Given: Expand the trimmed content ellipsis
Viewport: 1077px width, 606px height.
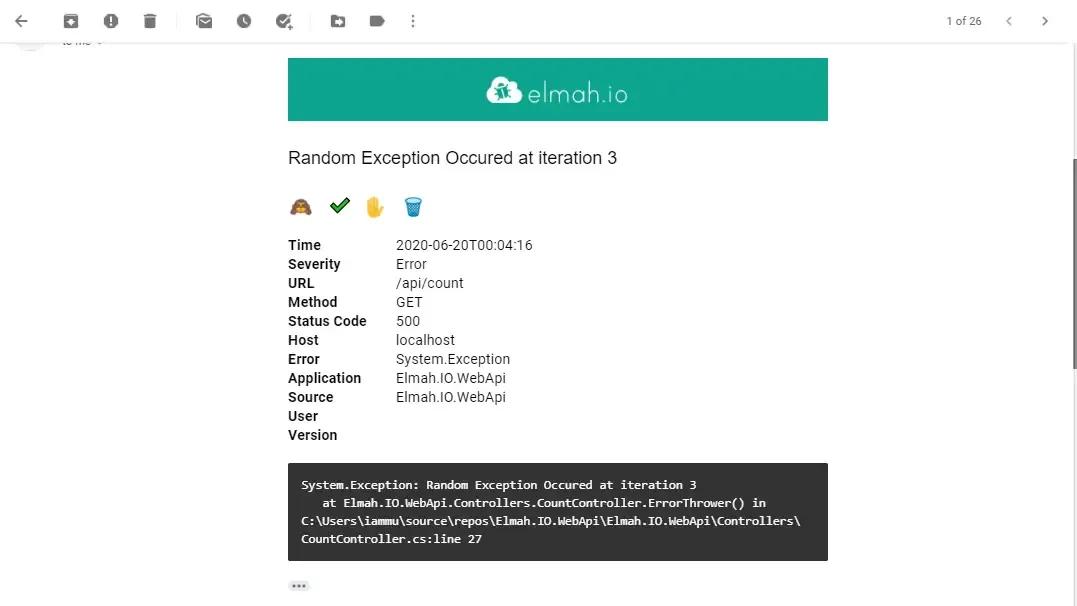Looking at the screenshot, I should tap(299, 586).
